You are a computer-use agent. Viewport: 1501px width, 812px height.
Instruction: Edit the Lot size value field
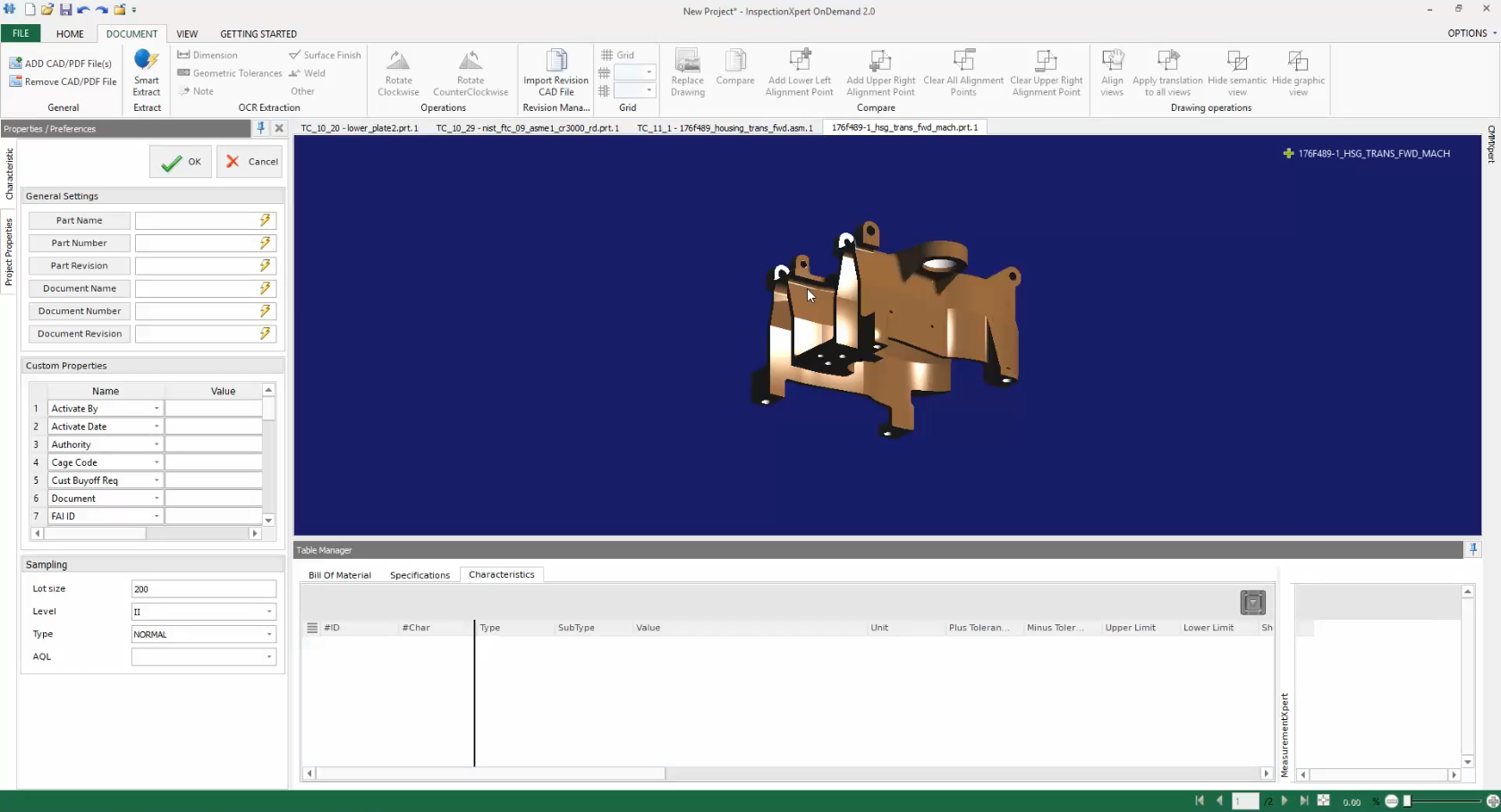[x=203, y=588]
